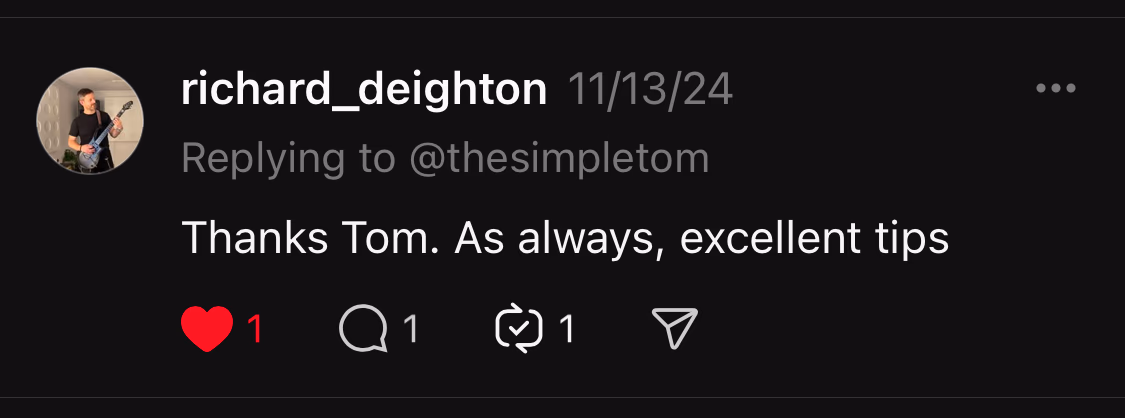Unlike the post using the red heart
1125x418 pixels.
click(207, 329)
